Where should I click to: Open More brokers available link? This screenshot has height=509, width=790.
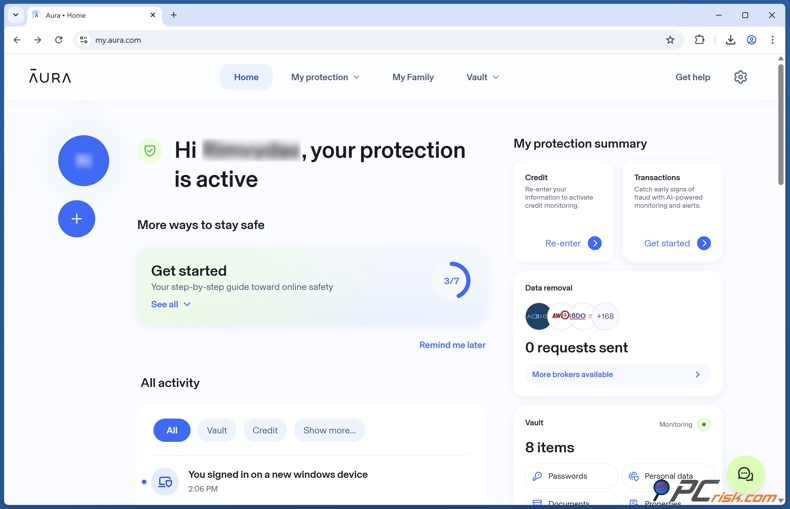click(x=617, y=374)
